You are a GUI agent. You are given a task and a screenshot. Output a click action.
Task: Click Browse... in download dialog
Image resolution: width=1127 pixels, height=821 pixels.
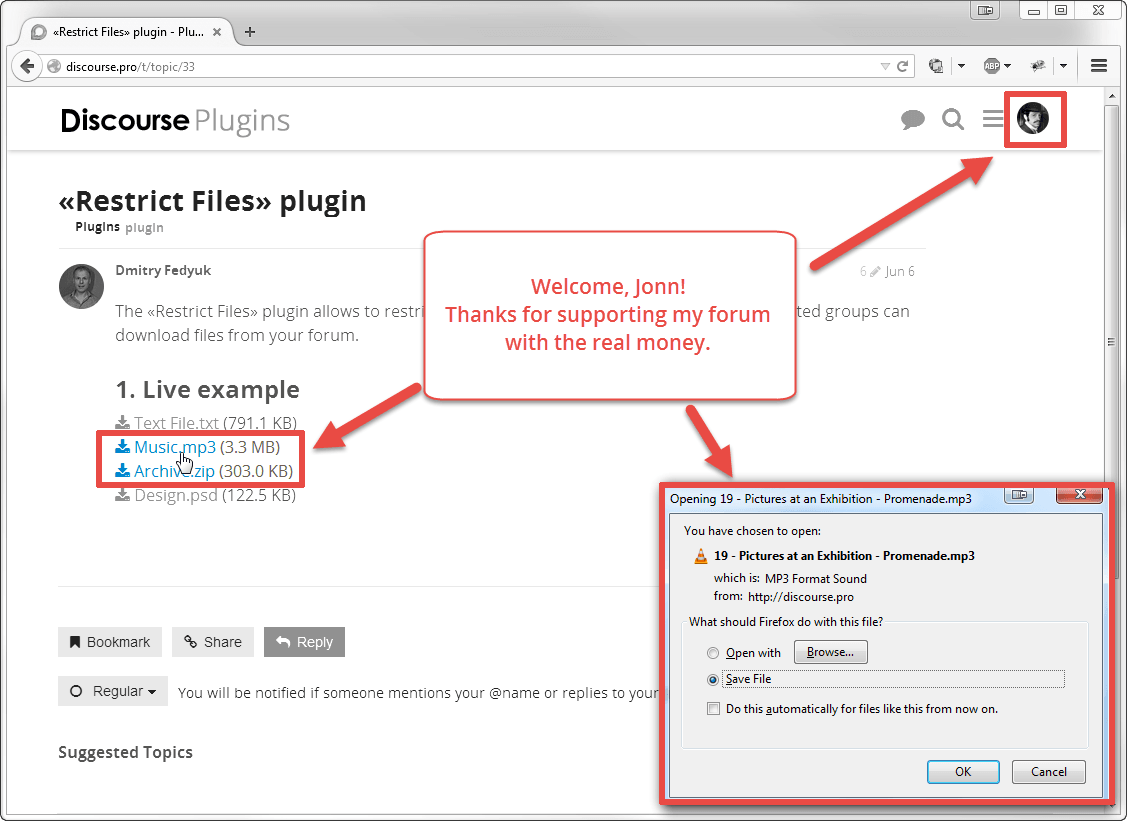(830, 652)
